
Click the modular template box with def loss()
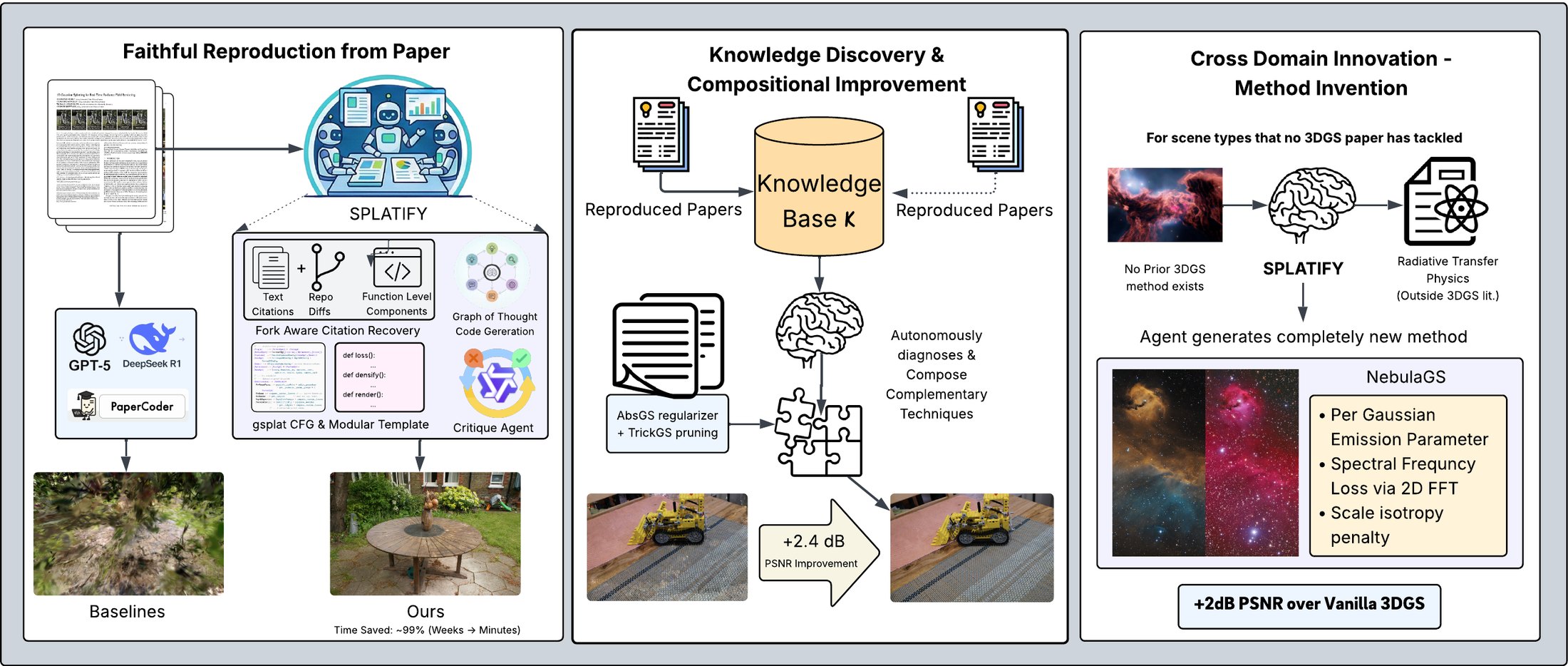click(x=379, y=377)
